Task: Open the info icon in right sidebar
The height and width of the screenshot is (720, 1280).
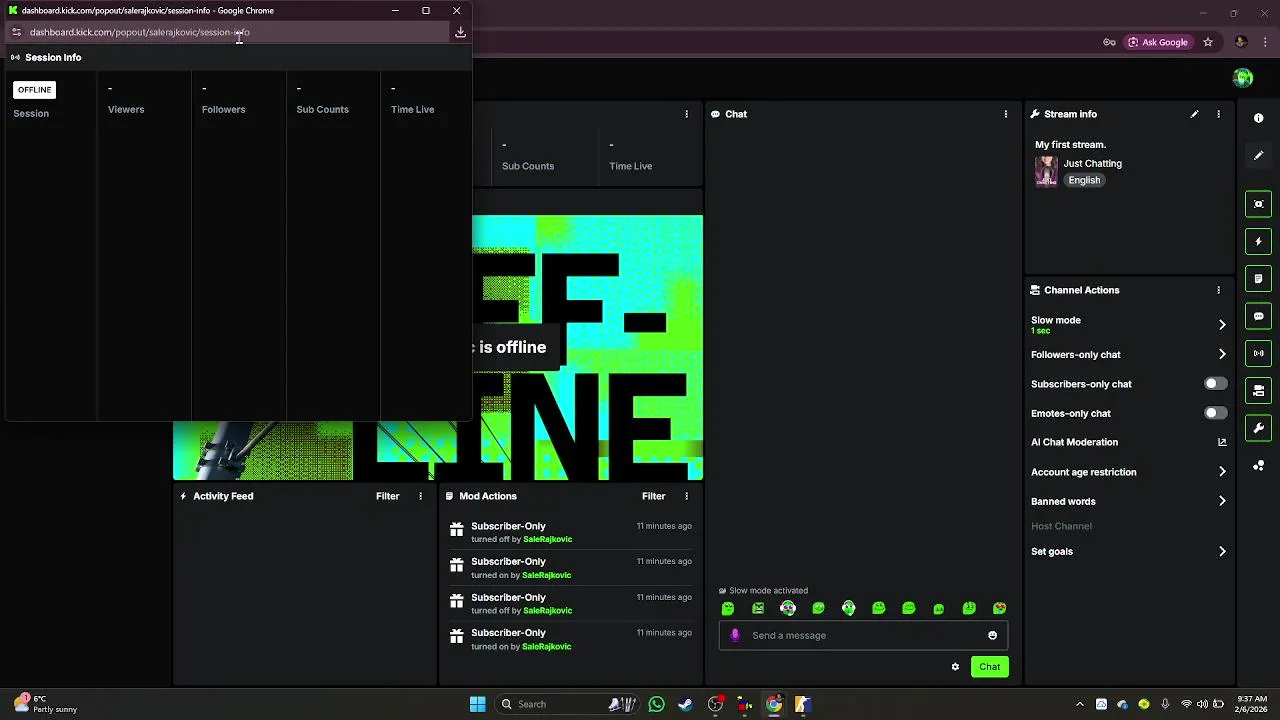Action: [x=1258, y=118]
